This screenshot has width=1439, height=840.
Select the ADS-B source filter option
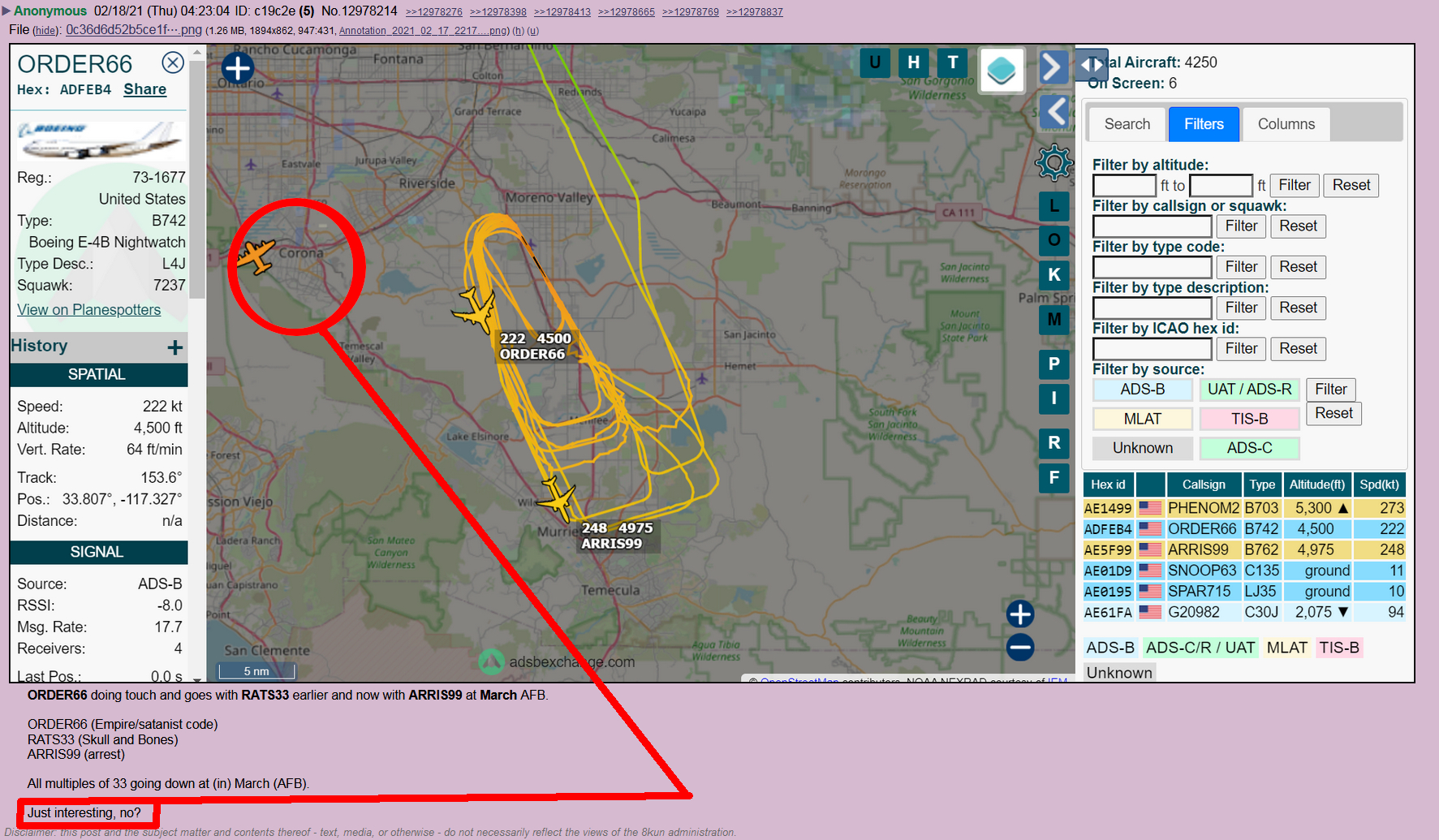(x=1143, y=390)
